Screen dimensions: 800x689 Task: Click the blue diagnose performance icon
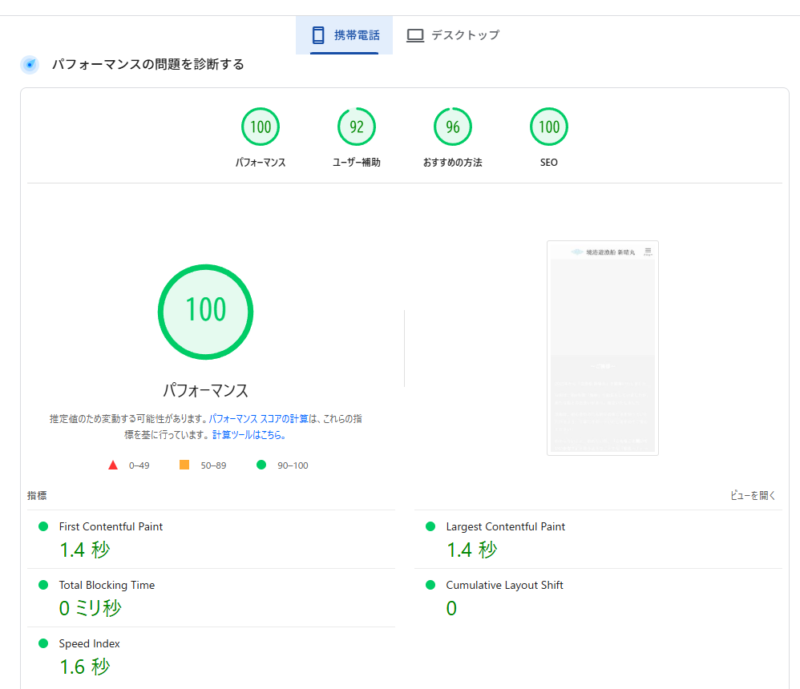31,65
